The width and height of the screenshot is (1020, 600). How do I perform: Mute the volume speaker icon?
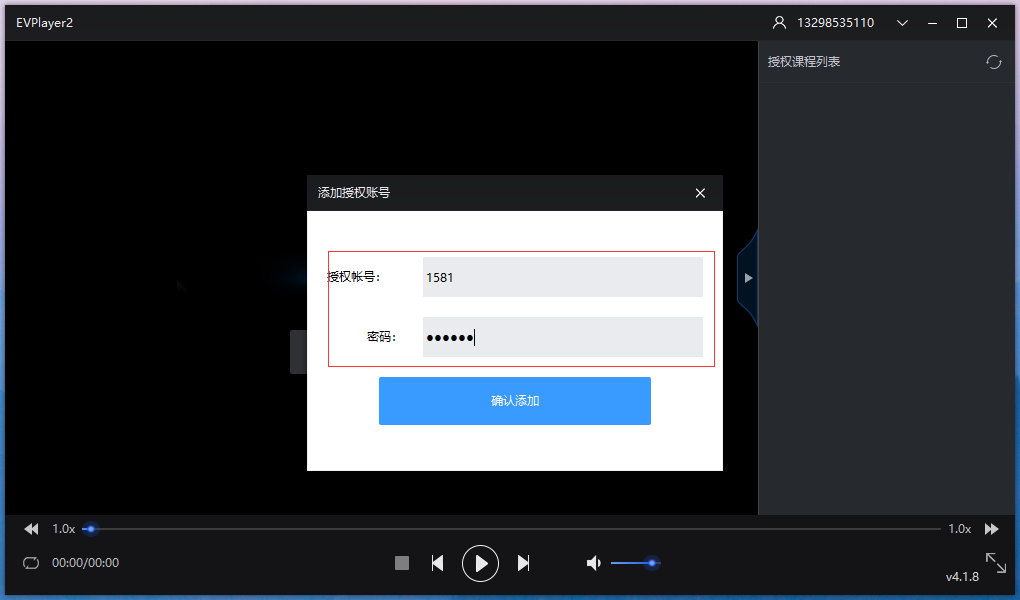pyautogui.click(x=593, y=563)
